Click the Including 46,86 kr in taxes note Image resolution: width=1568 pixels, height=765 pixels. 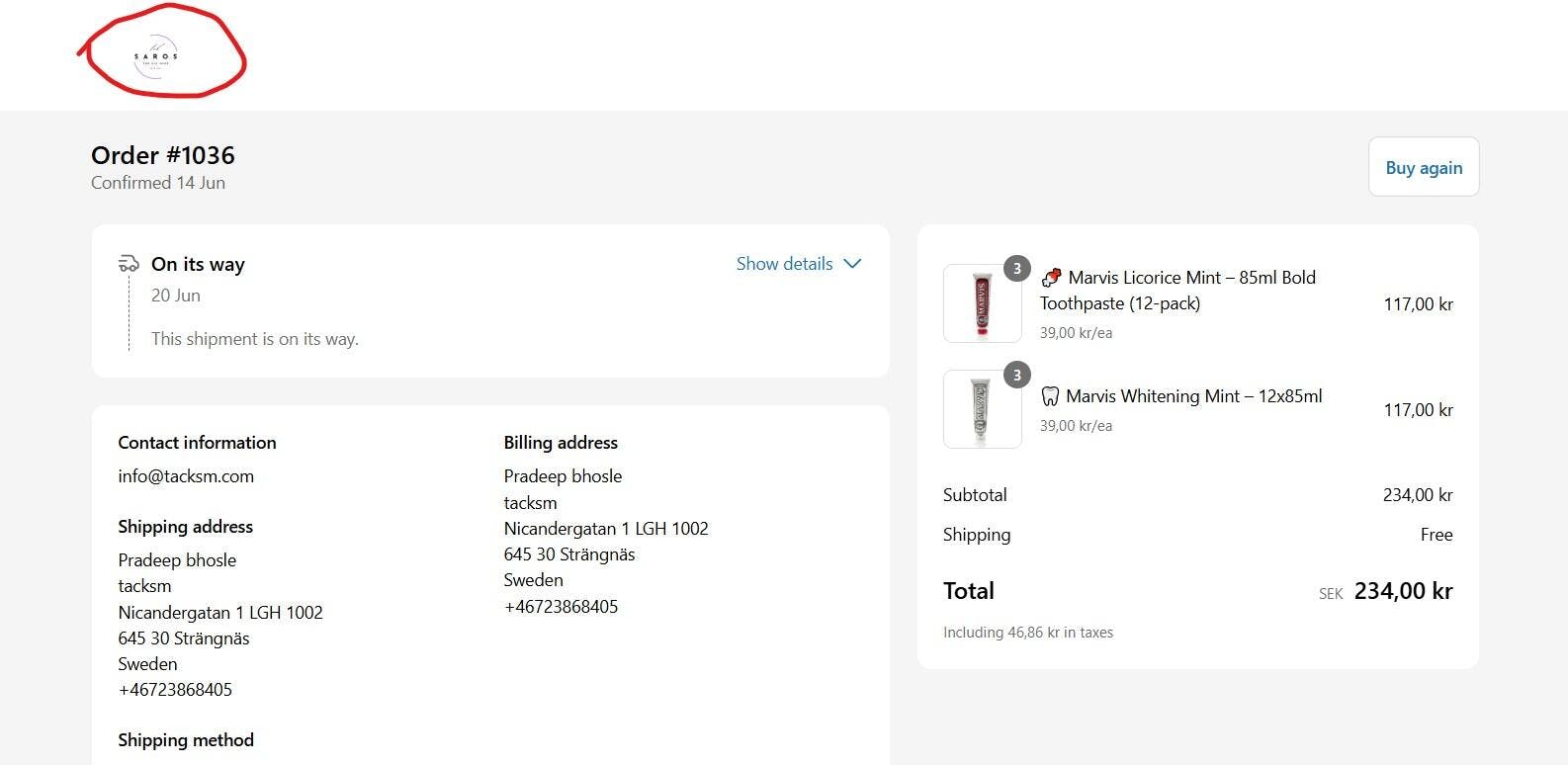click(x=1028, y=633)
